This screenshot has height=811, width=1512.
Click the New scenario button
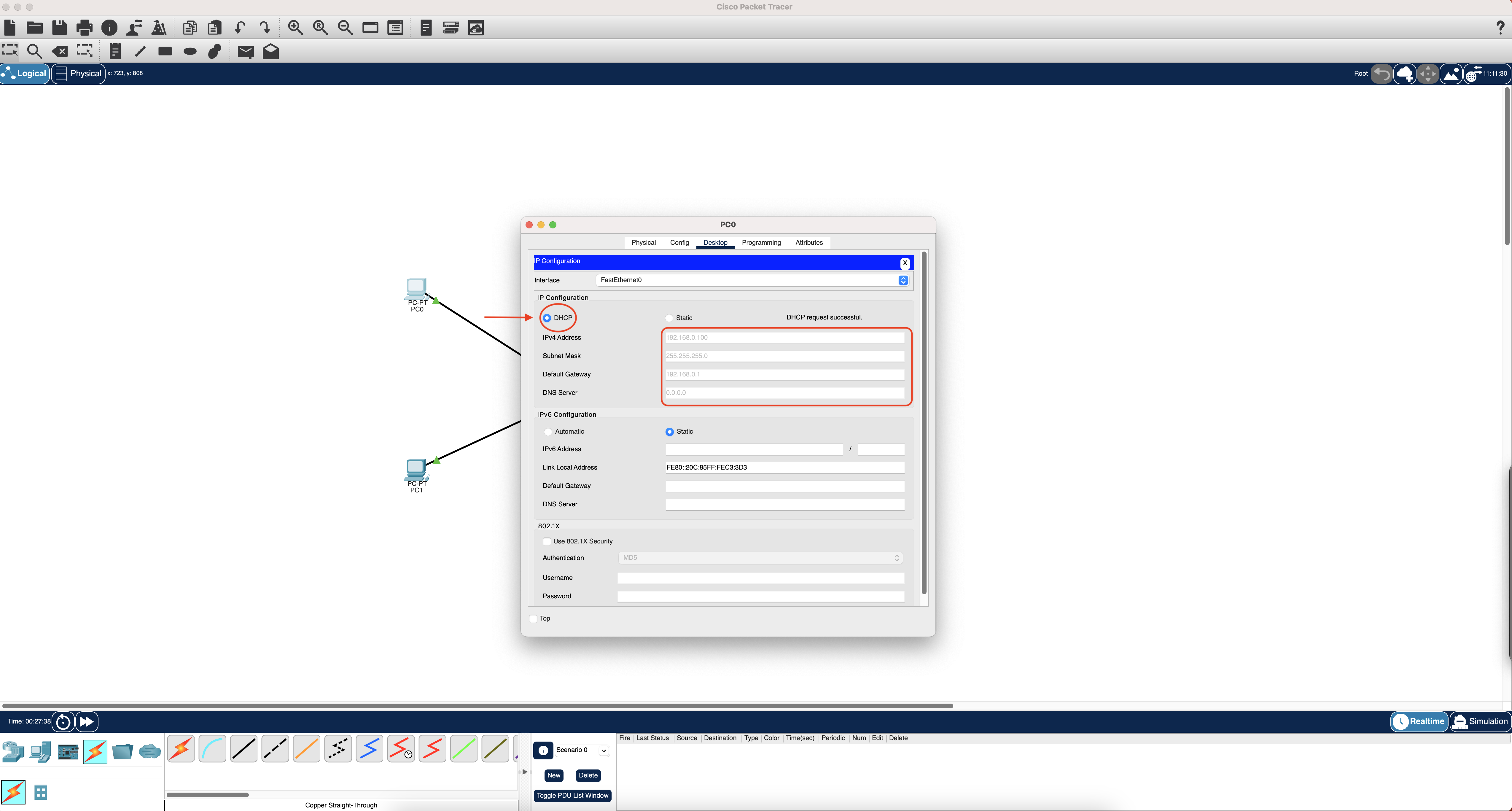point(553,775)
